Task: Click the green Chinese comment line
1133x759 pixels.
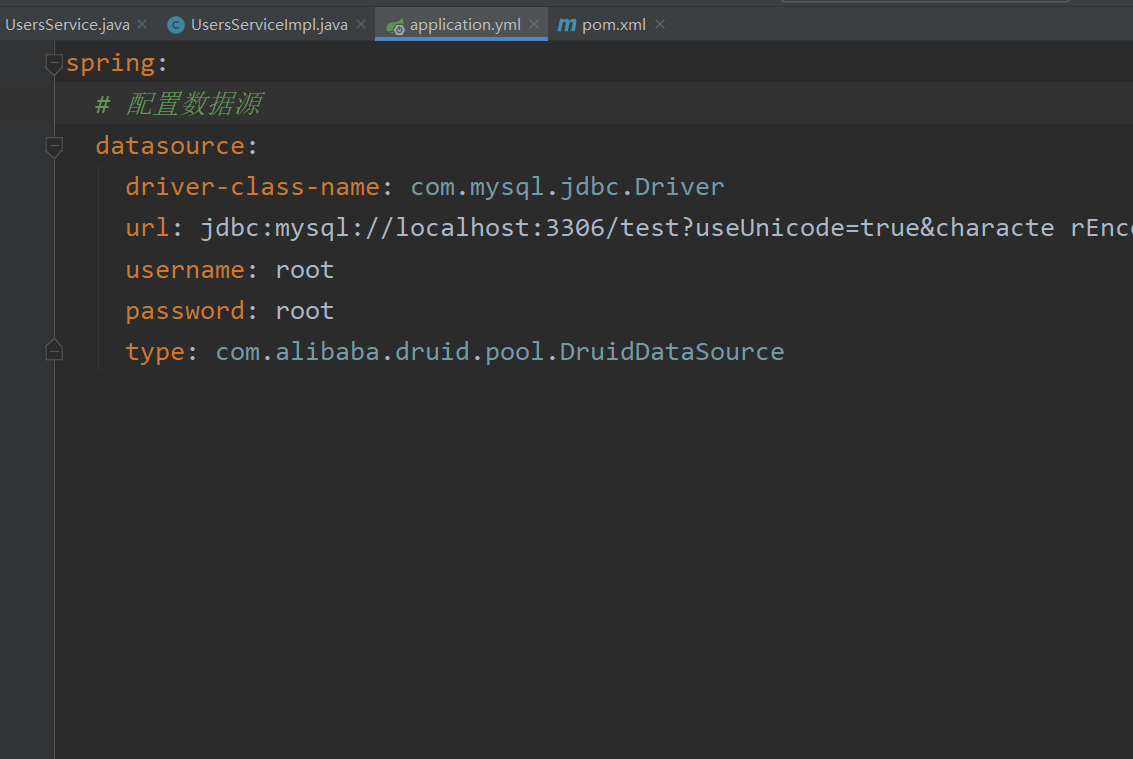Action: [x=180, y=104]
